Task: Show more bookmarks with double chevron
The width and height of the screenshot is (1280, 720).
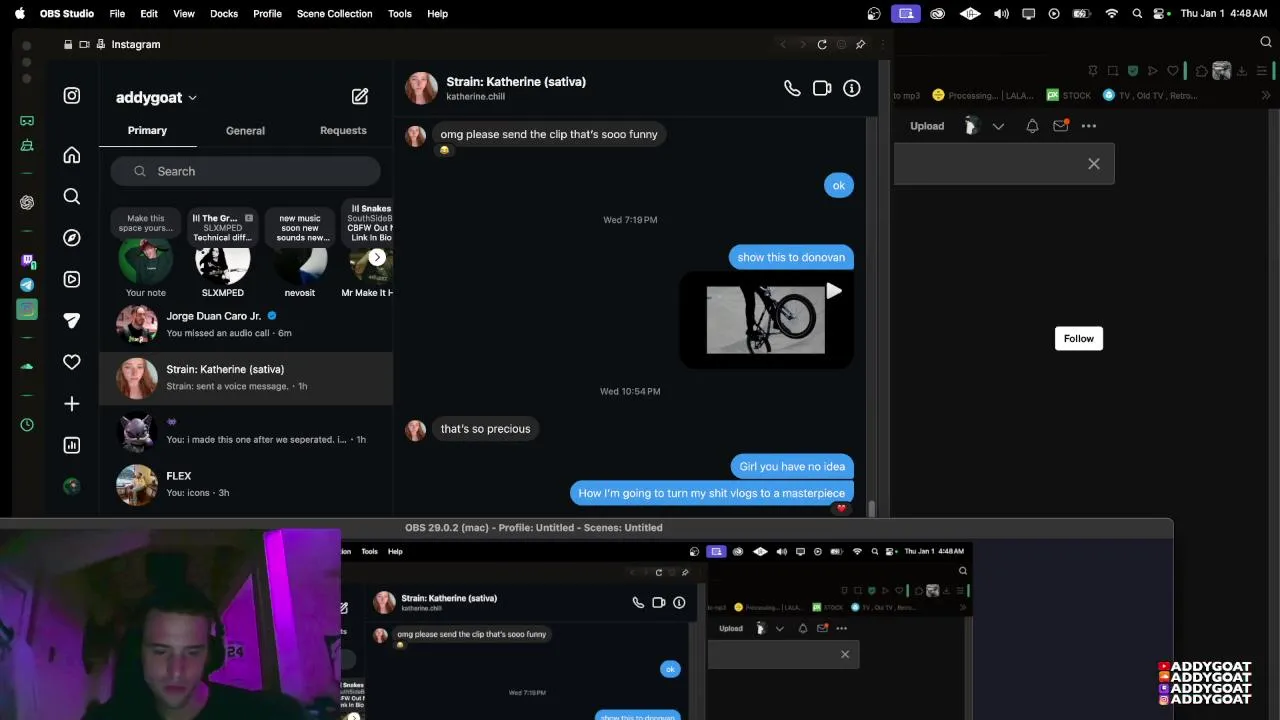Action: (1265, 96)
